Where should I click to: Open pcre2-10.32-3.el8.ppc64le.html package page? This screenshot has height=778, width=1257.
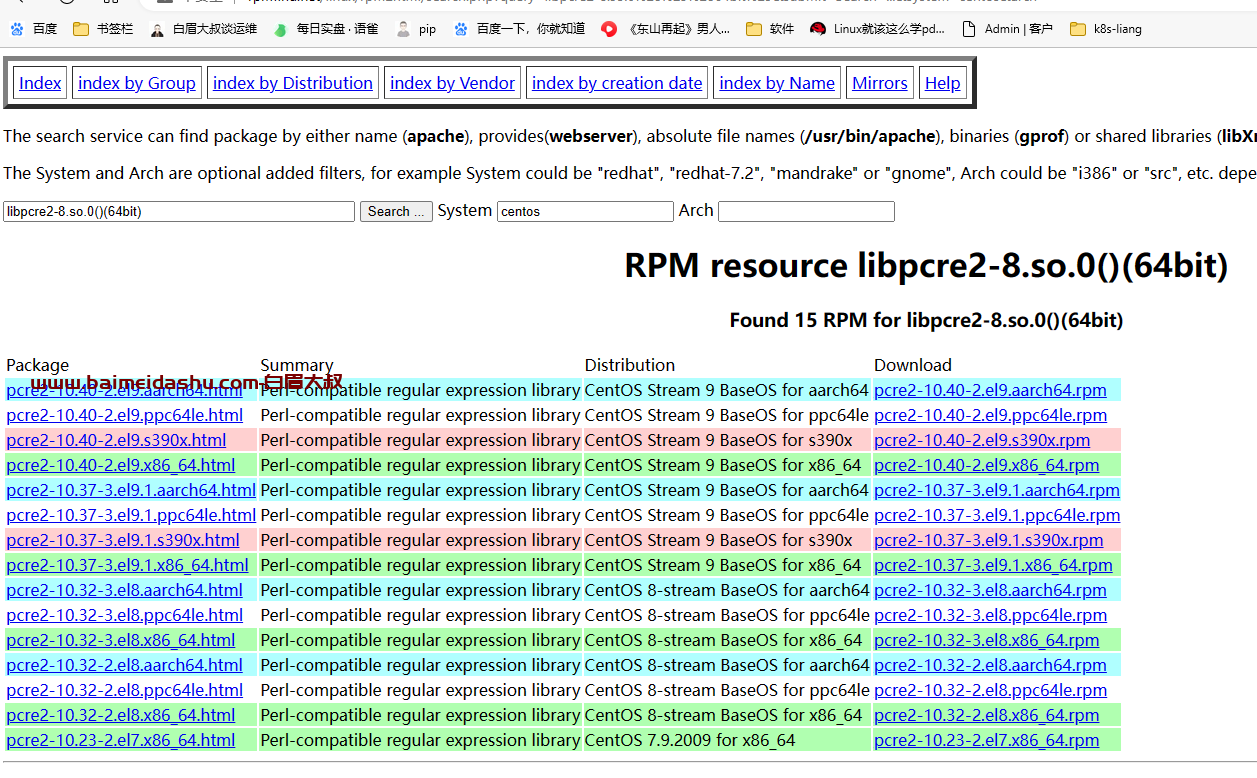[125, 615]
